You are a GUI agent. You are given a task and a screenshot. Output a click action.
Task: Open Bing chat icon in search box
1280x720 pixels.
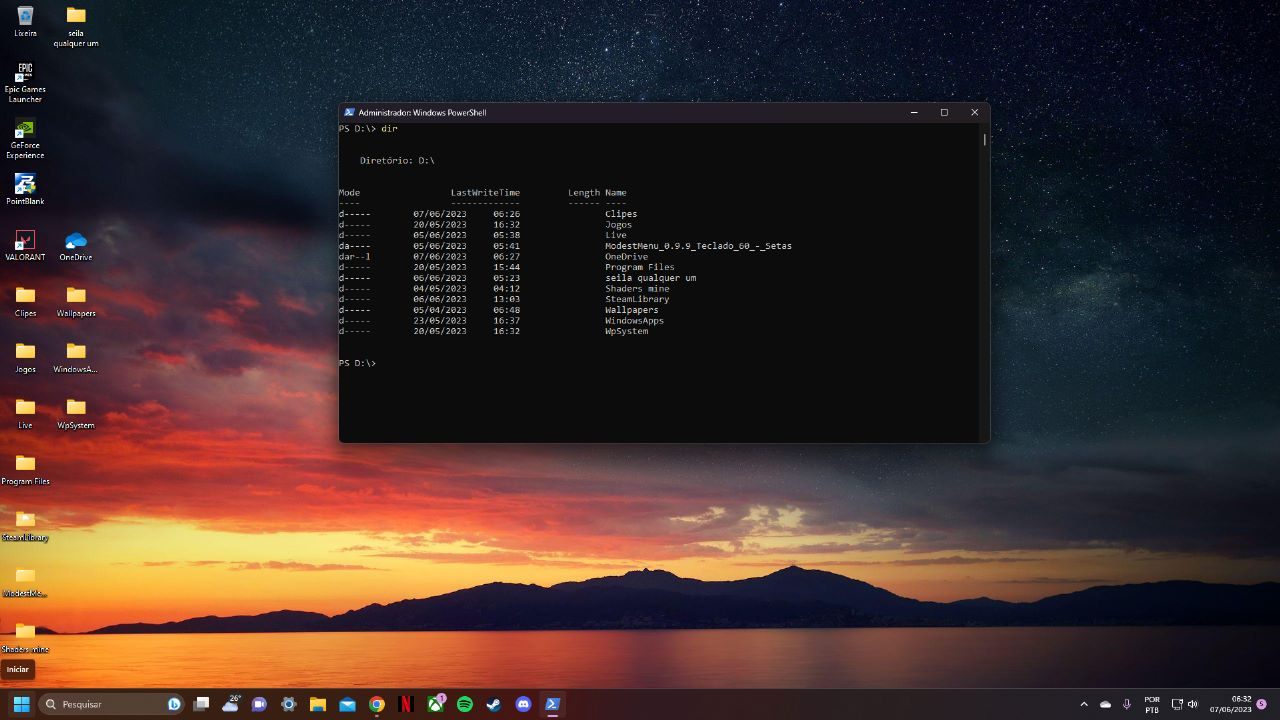tap(174, 704)
